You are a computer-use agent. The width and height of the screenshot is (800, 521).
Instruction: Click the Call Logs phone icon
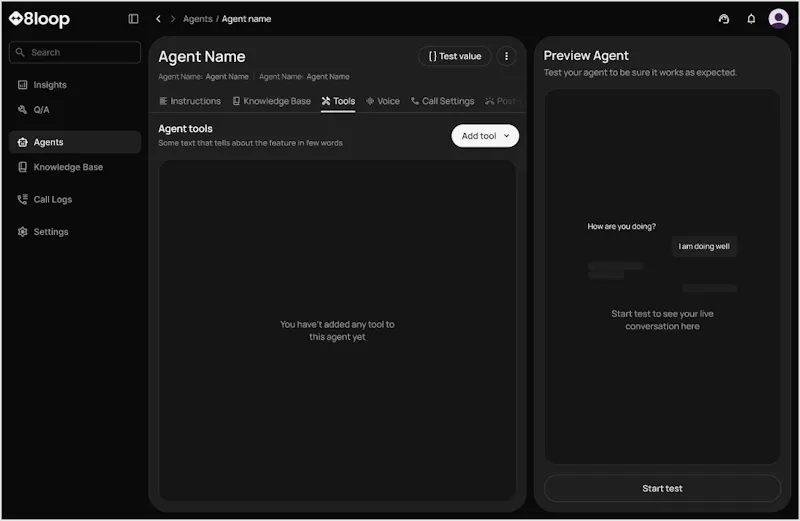pyautogui.click(x=22, y=200)
